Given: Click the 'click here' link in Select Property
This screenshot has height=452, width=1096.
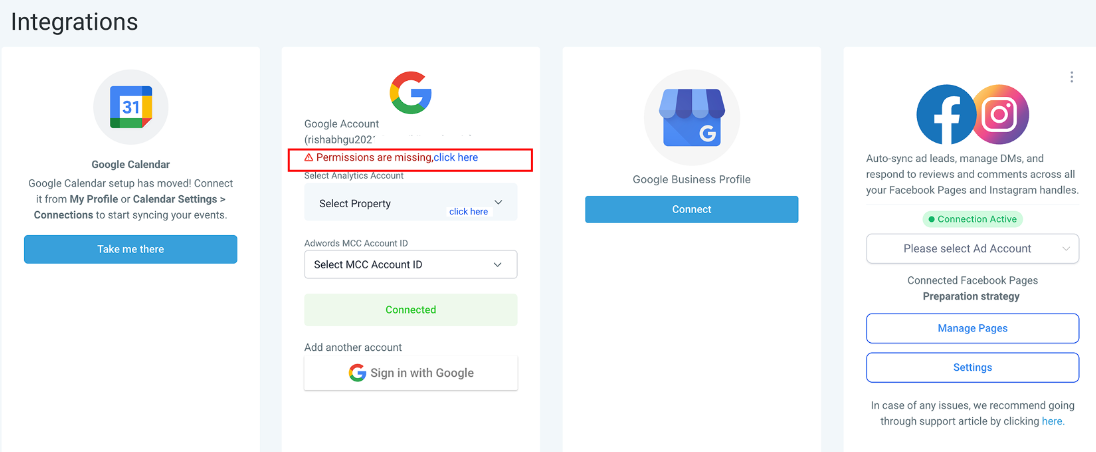Looking at the screenshot, I should [468, 212].
